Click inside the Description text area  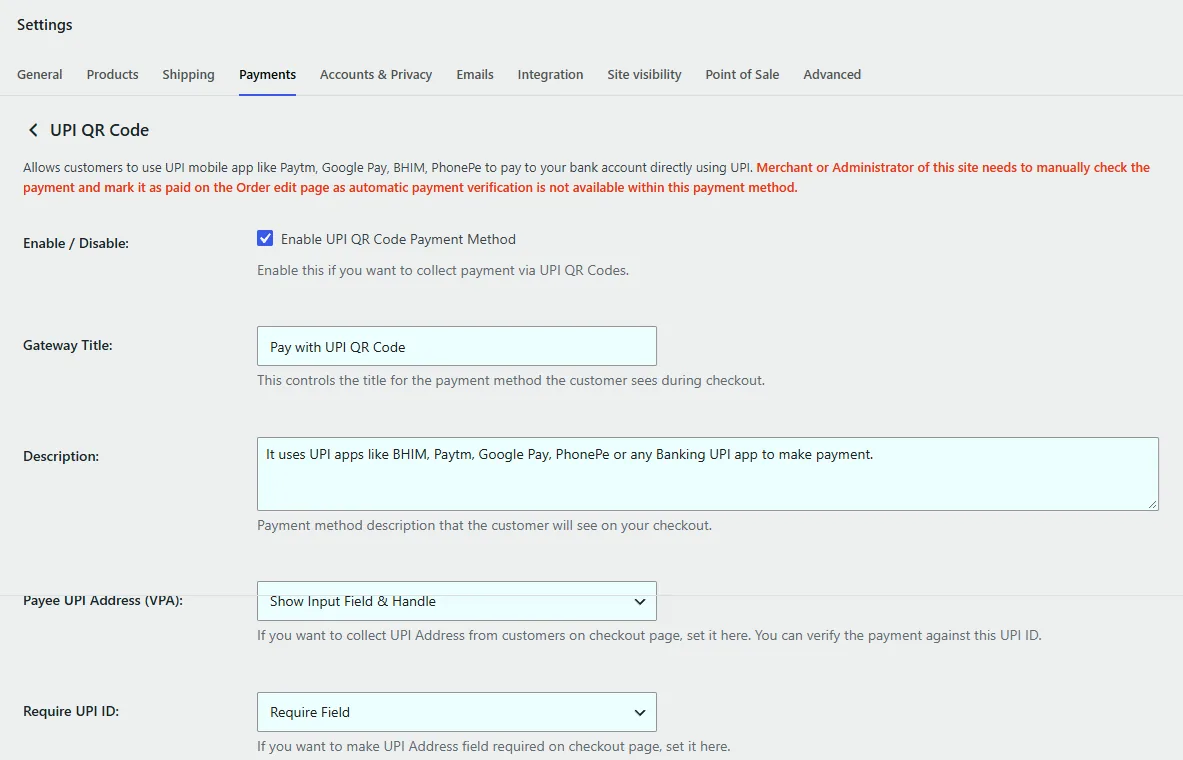point(707,474)
